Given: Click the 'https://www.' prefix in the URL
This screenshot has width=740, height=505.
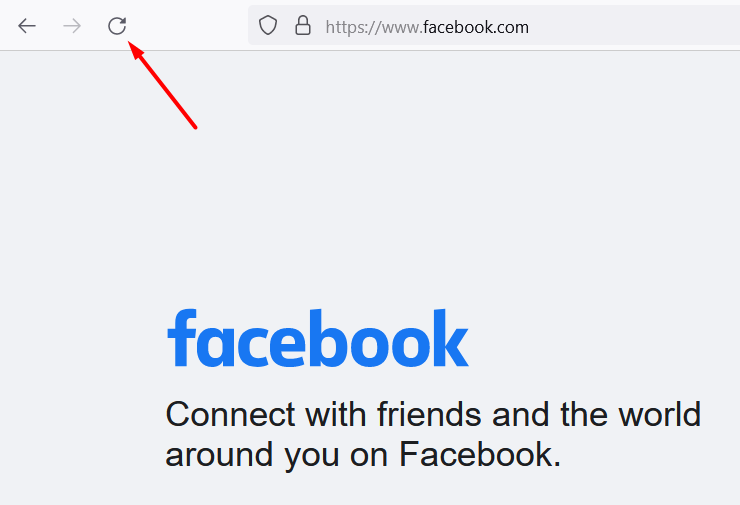Looking at the screenshot, I should coord(374,27).
